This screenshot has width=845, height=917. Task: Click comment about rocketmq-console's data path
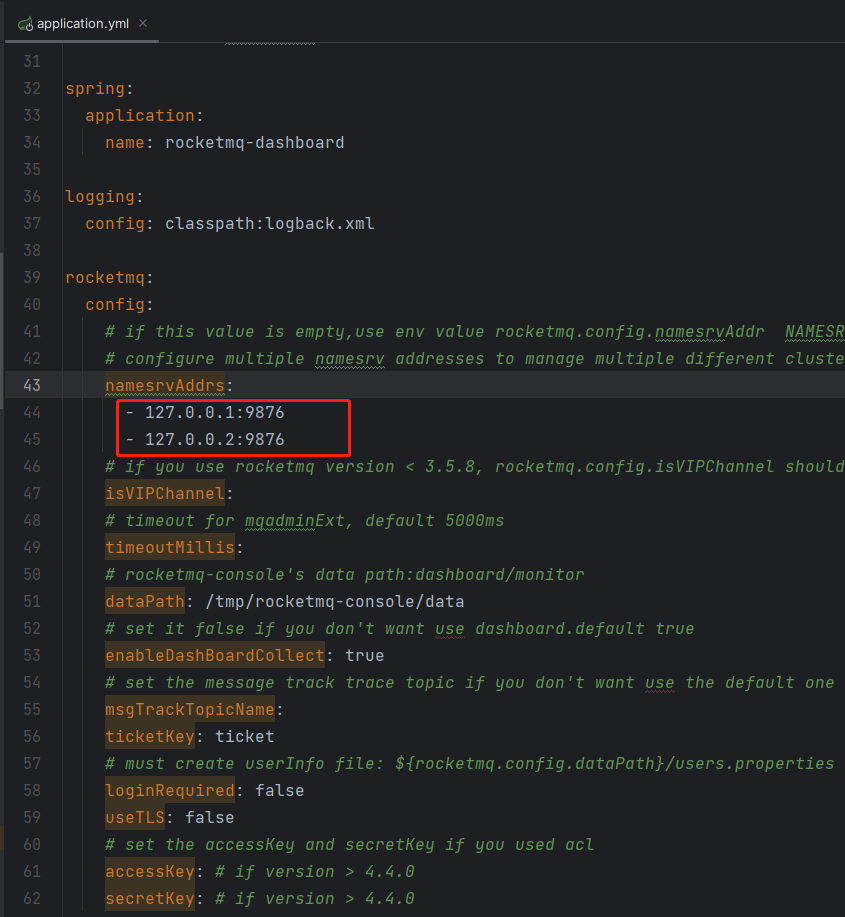(x=344, y=575)
